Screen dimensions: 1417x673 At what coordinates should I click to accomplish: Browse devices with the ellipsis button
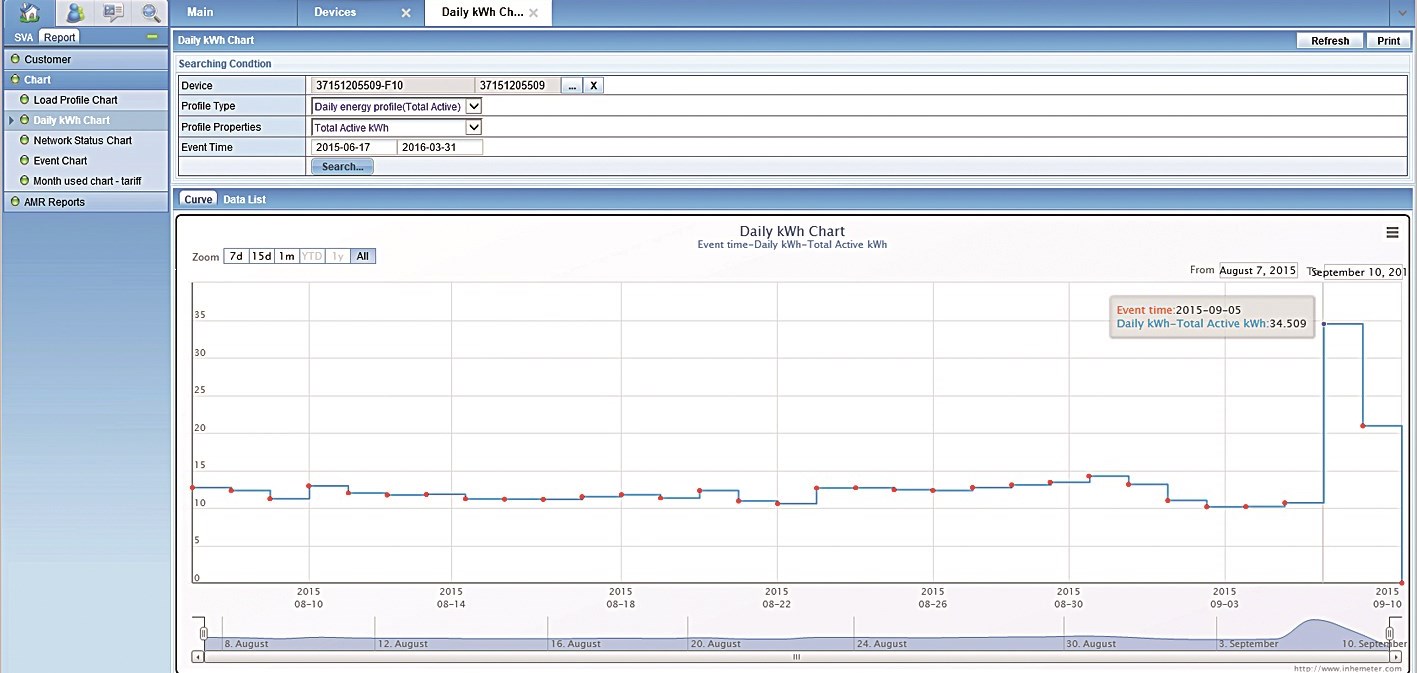point(572,86)
